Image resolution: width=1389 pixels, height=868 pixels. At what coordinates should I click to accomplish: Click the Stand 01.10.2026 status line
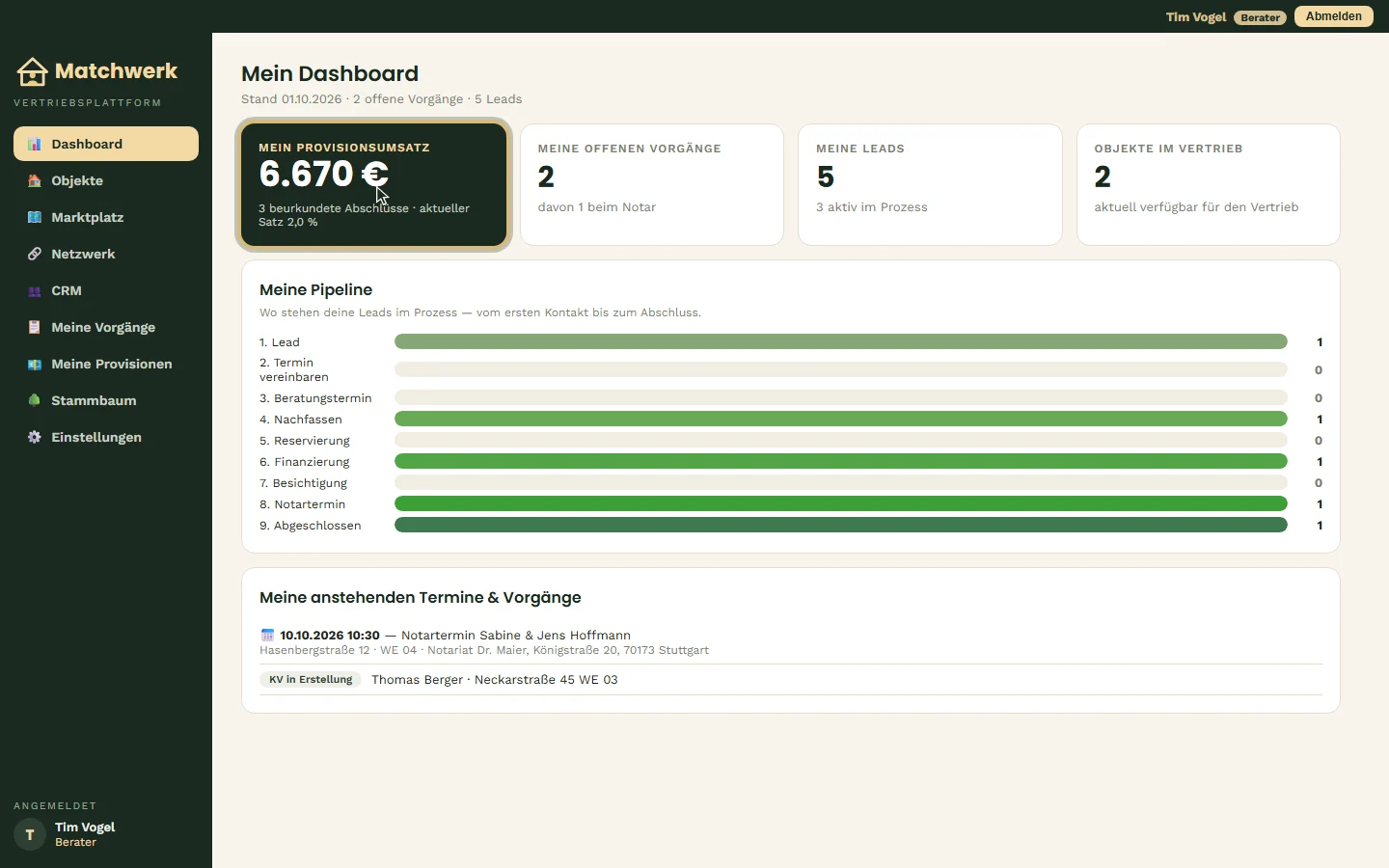coord(382,99)
